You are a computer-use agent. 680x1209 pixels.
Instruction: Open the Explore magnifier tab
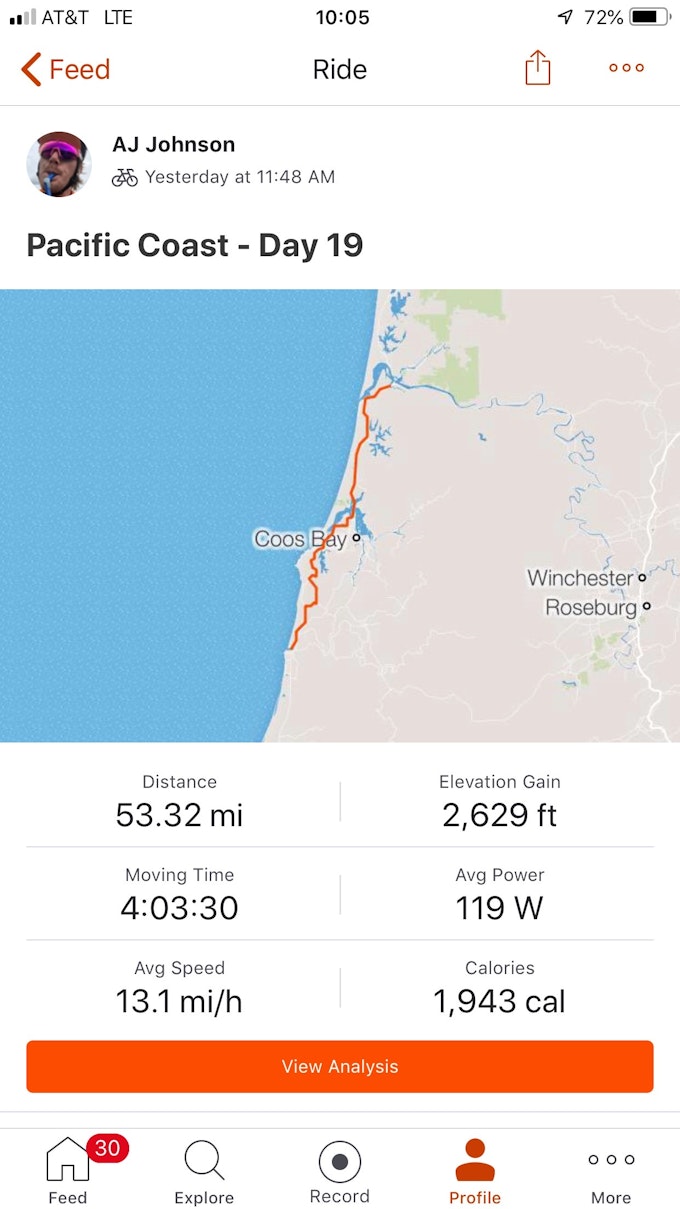point(204,1160)
